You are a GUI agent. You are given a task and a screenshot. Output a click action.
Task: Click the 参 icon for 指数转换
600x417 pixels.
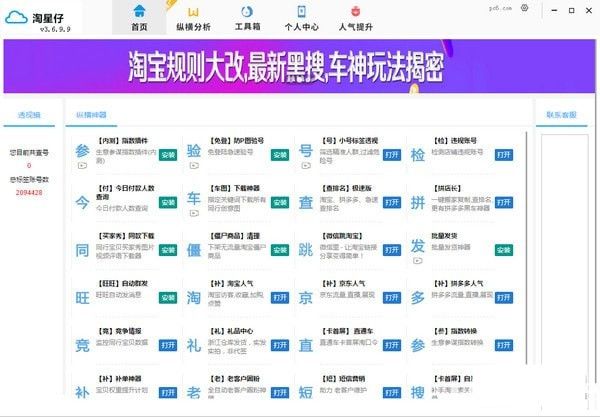[417, 345]
